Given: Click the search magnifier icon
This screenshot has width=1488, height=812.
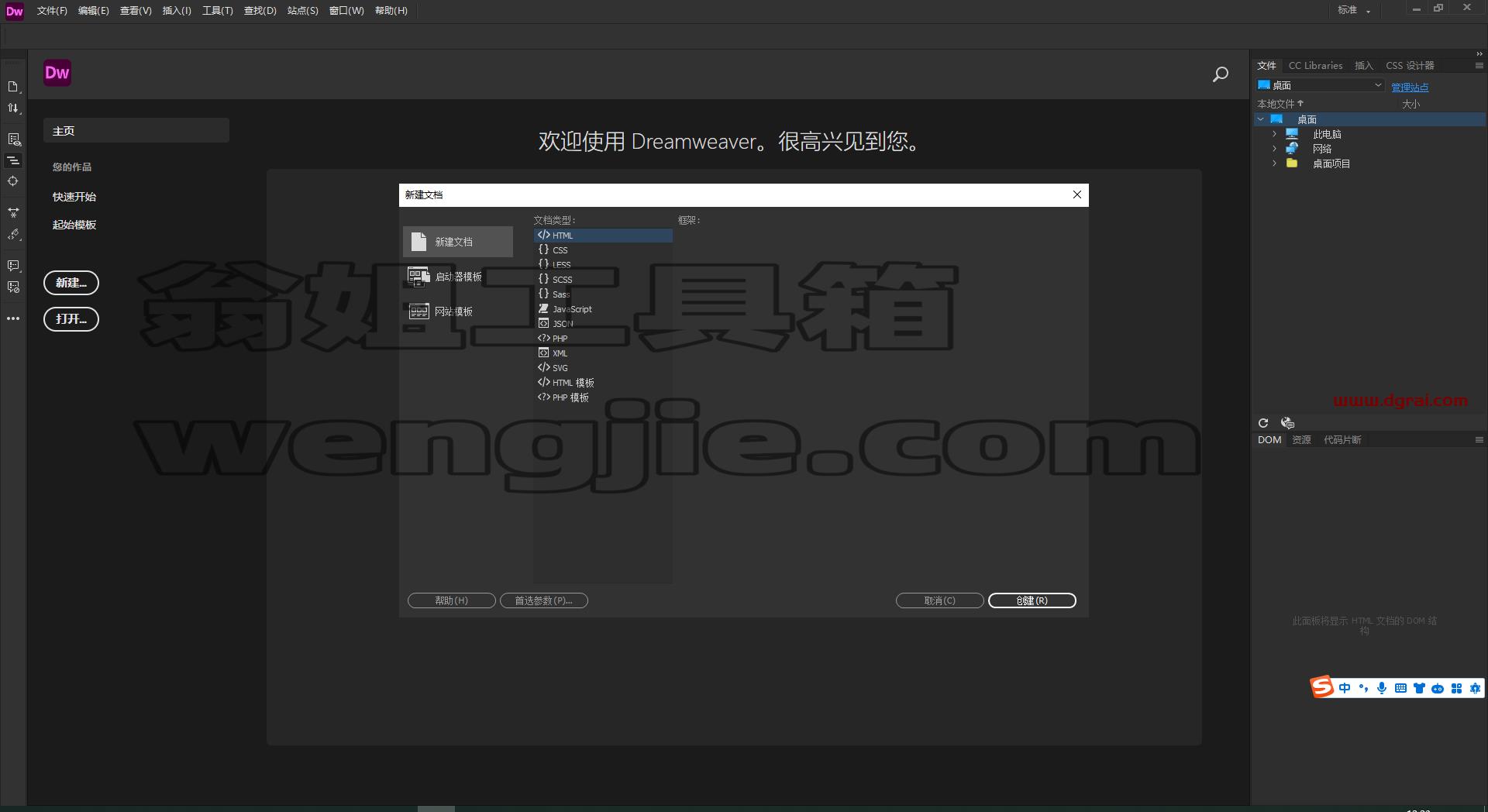Looking at the screenshot, I should tap(1221, 74).
